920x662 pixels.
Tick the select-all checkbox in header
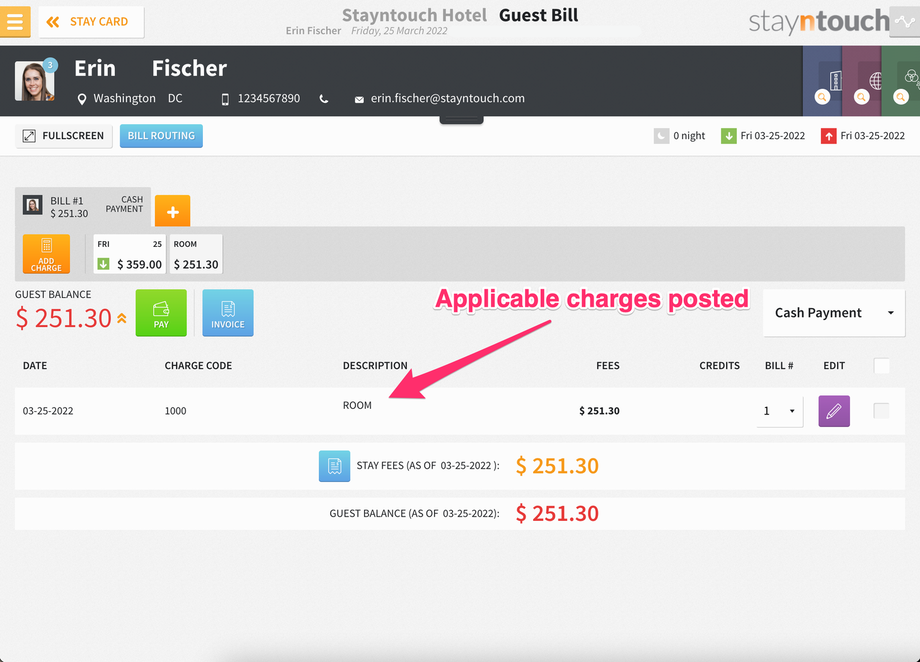point(881,366)
